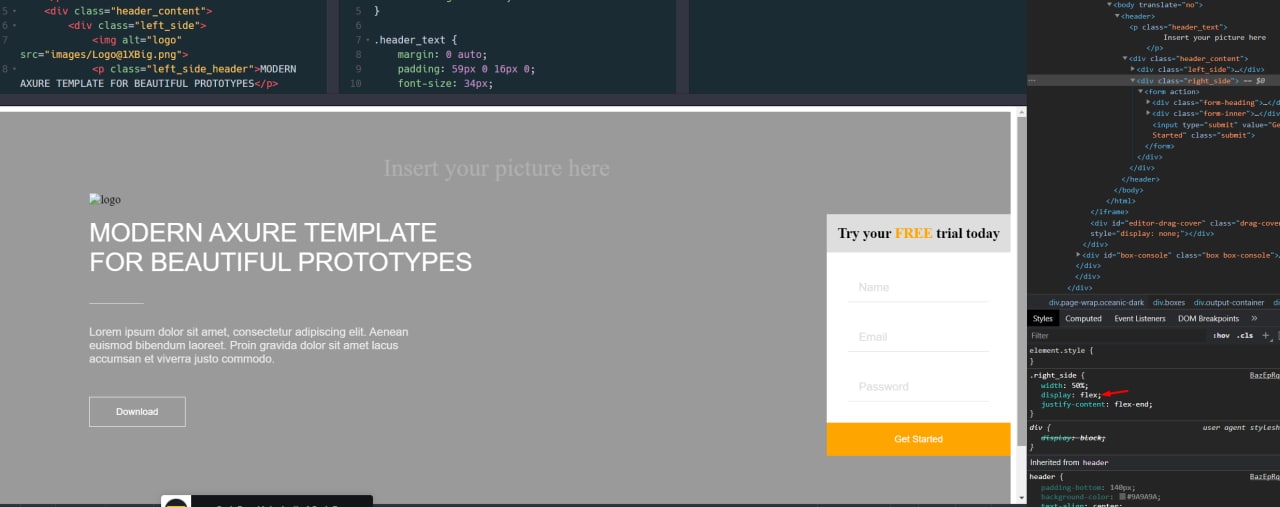Fold HTML line 6 left_side div
Viewport: 1280px width, 507px height.
14,25
